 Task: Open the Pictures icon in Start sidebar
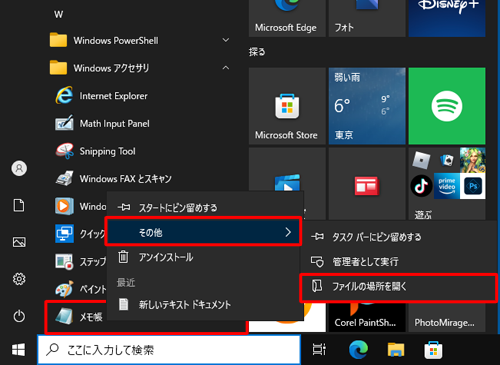coord(19,242)
